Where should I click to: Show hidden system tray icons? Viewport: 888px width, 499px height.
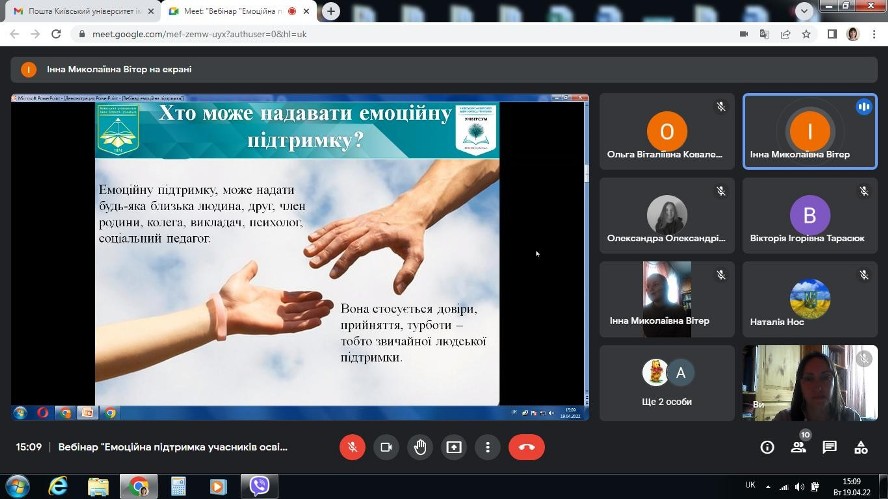click(x=768, y=487)
